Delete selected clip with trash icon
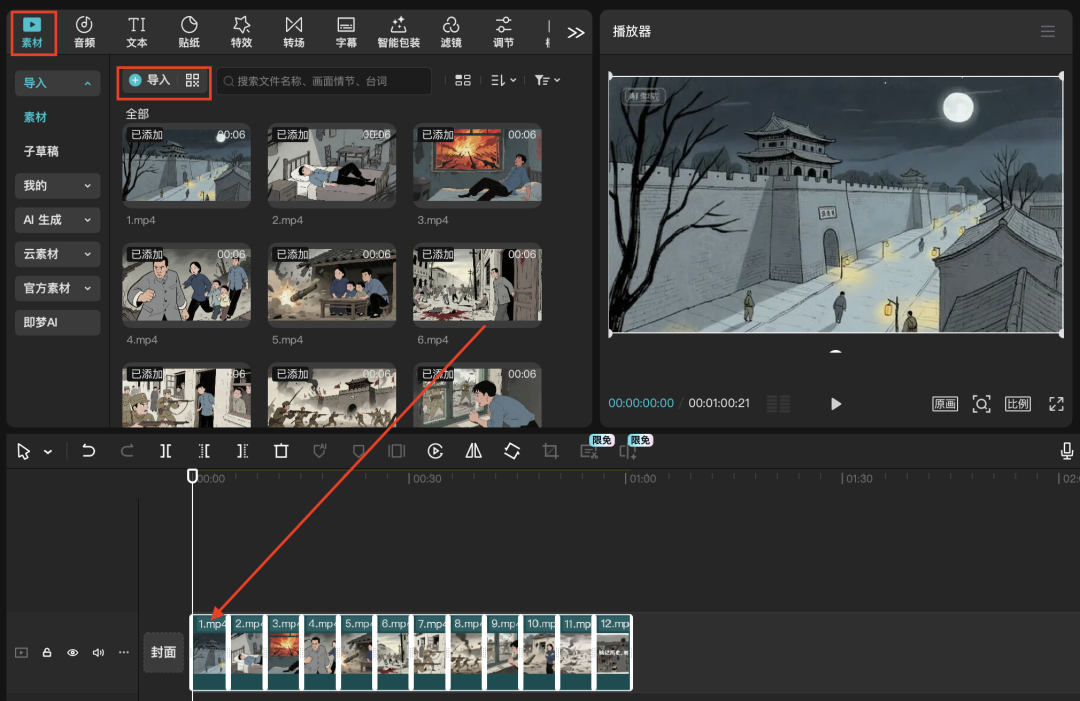Image resolution: width=1080 pixels, height=701 pixels. point(281,451)
